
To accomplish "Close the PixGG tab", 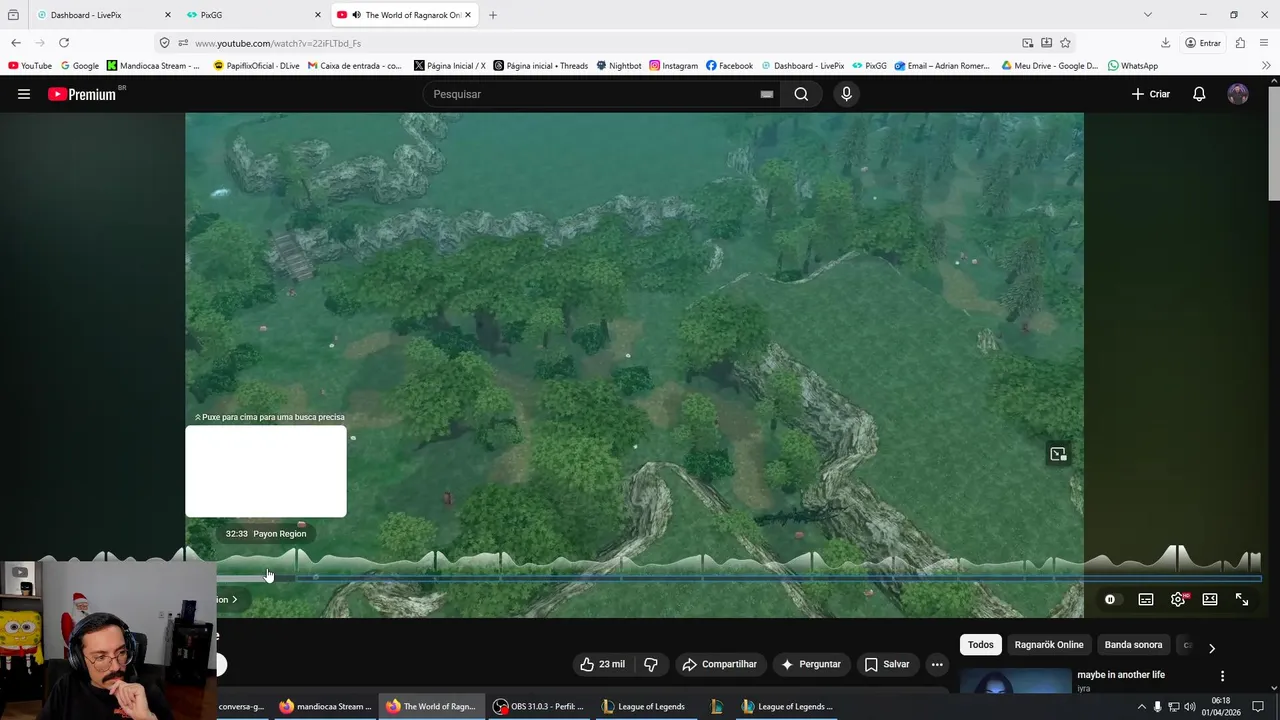I will (x=318, y=15).
